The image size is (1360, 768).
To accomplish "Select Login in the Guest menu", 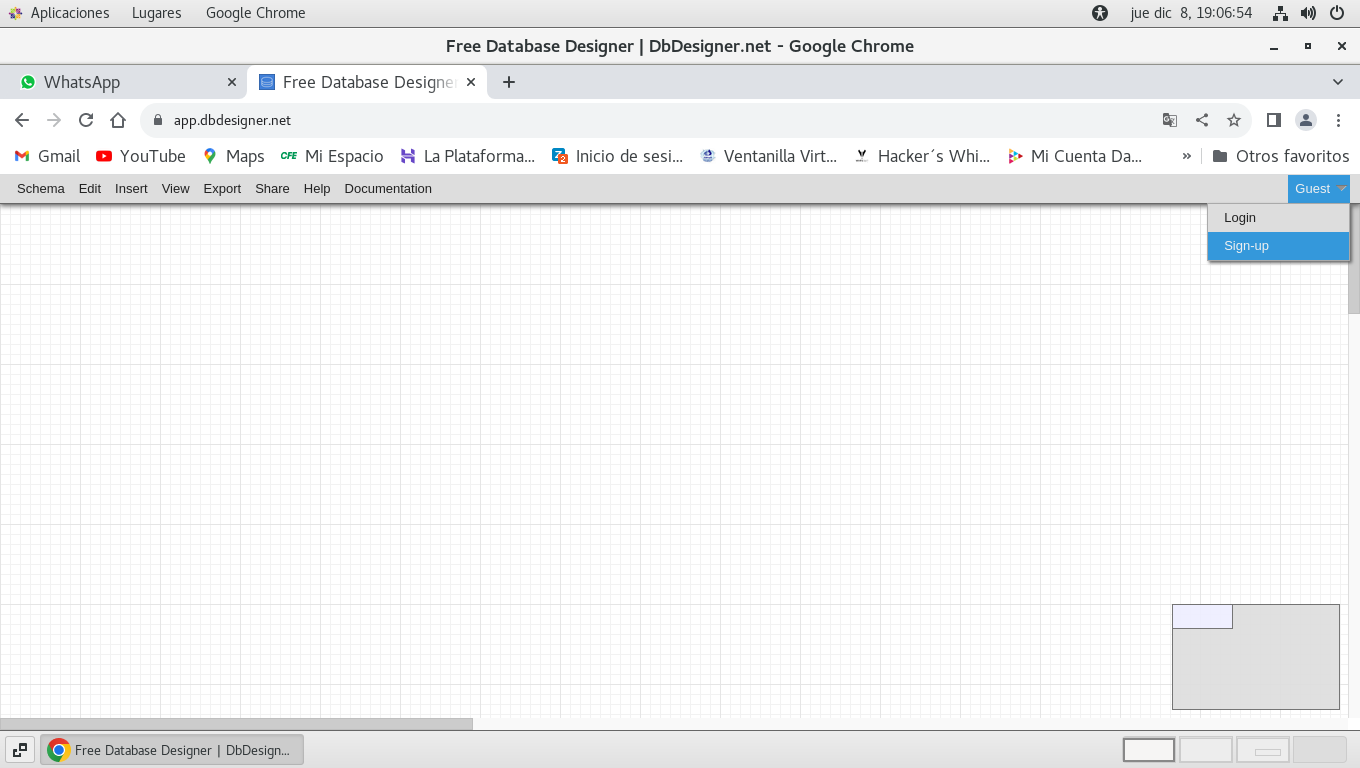I will (1240, 218).
